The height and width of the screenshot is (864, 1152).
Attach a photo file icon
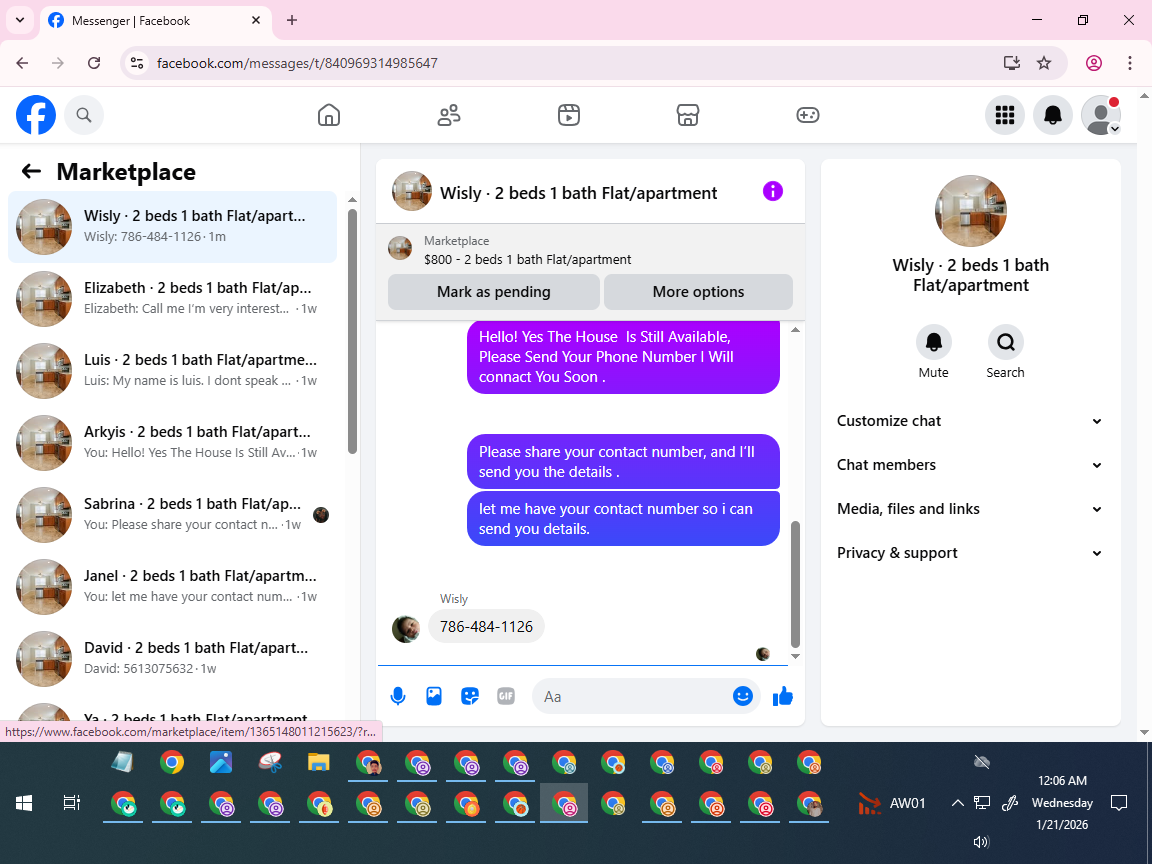[x=434, y=696]
